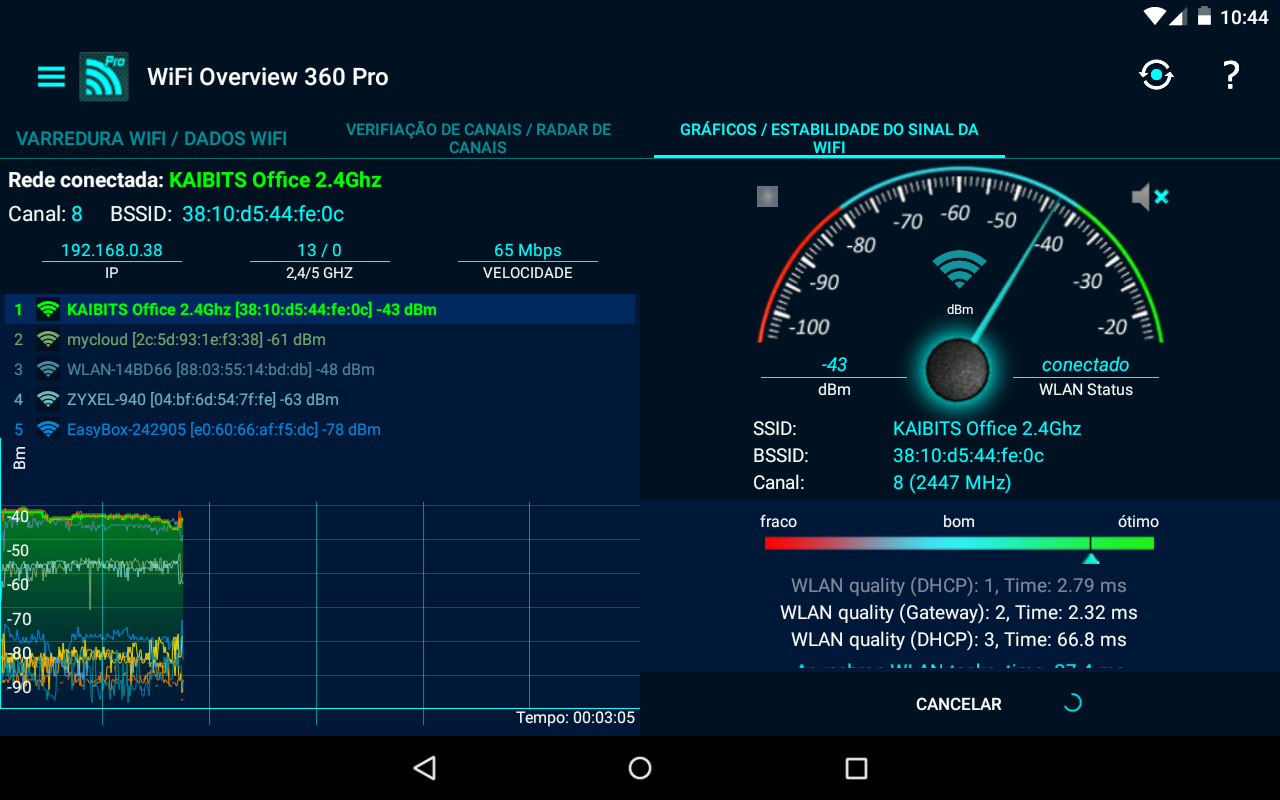Image resolution: width=1280 pixels, height=800 pixels.
Task: Tap the loading spinner beside CANCELAR
Action: click(x=1072, y=703)
